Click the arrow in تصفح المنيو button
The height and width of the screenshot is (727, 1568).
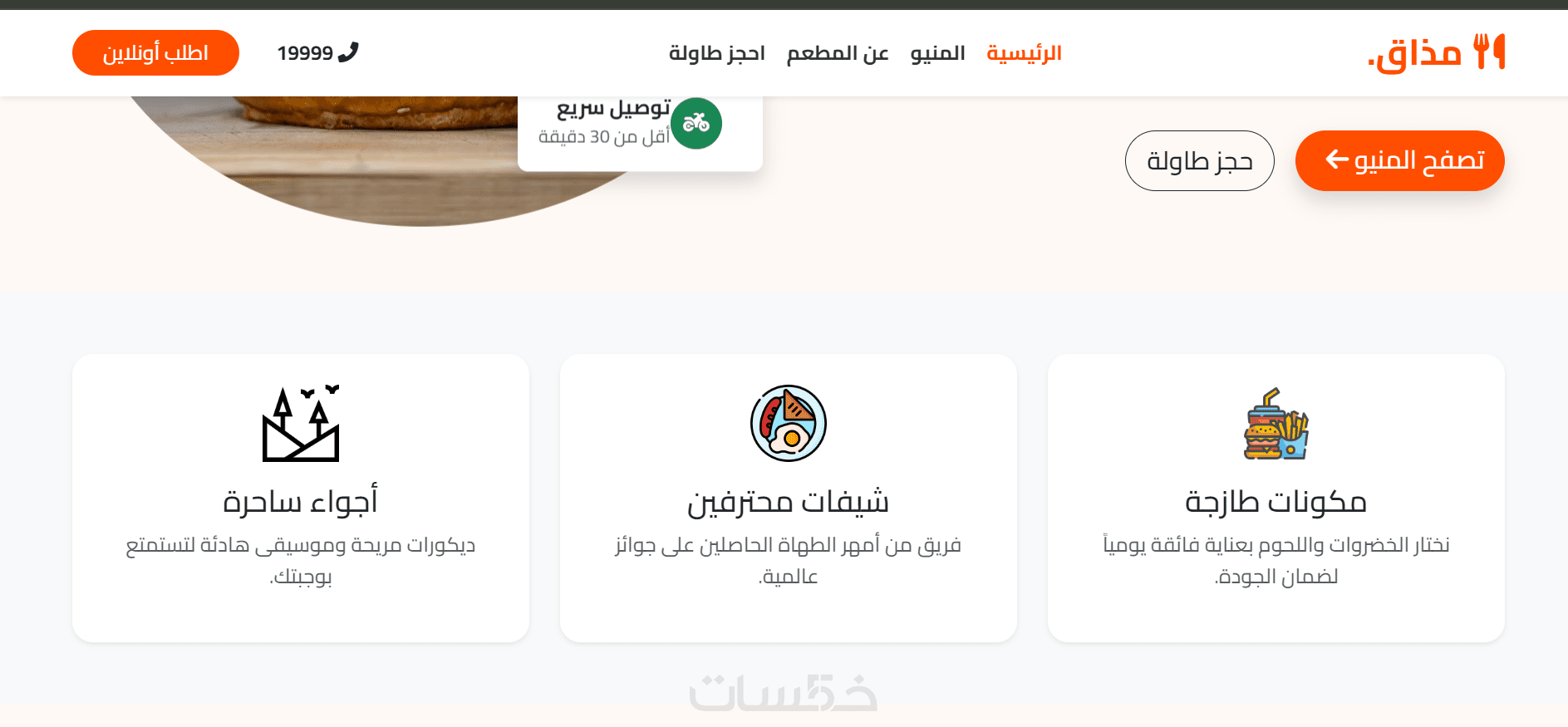pyautogui.click(x=1337, y=160)
